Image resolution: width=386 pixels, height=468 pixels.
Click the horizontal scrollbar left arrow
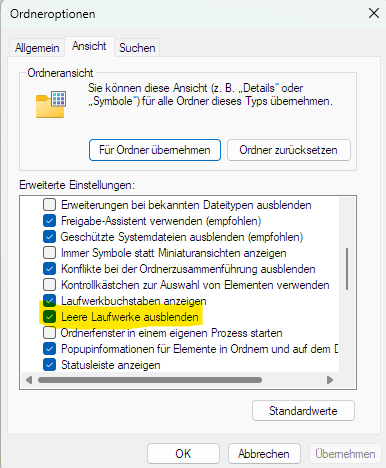coord(29,380)
